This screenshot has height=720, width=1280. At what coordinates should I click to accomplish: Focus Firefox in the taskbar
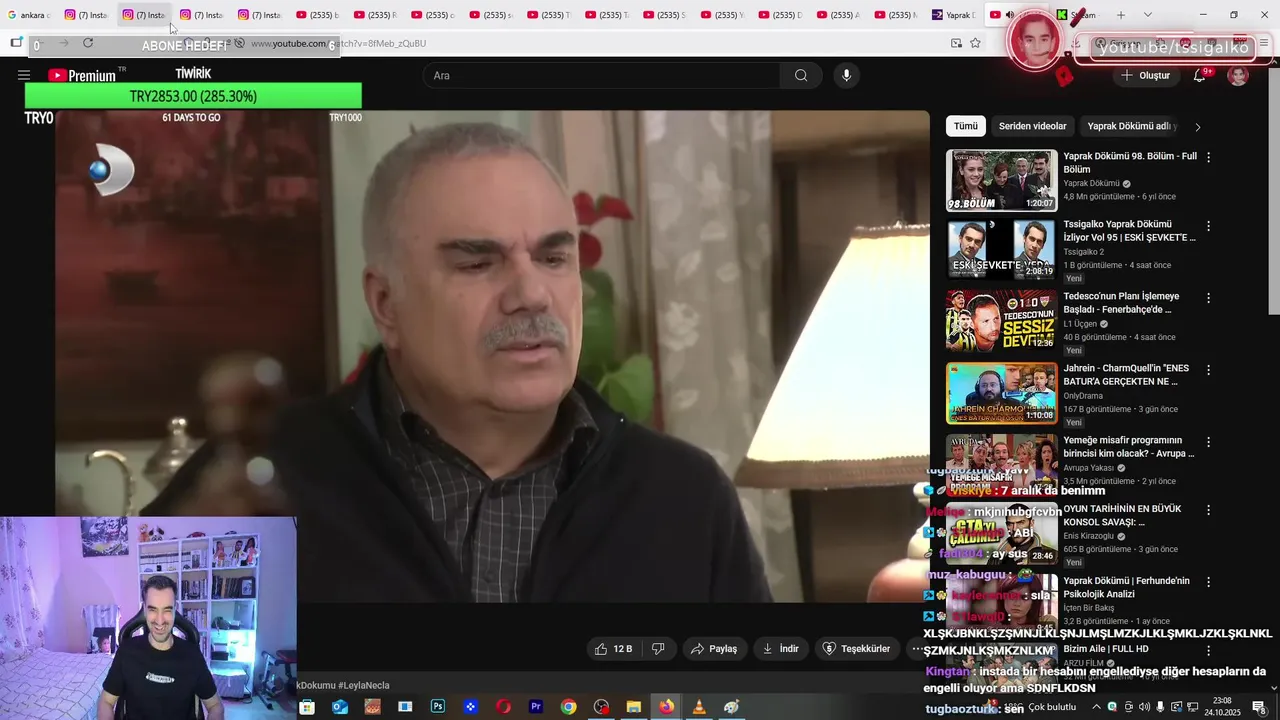tap(666, 707)
